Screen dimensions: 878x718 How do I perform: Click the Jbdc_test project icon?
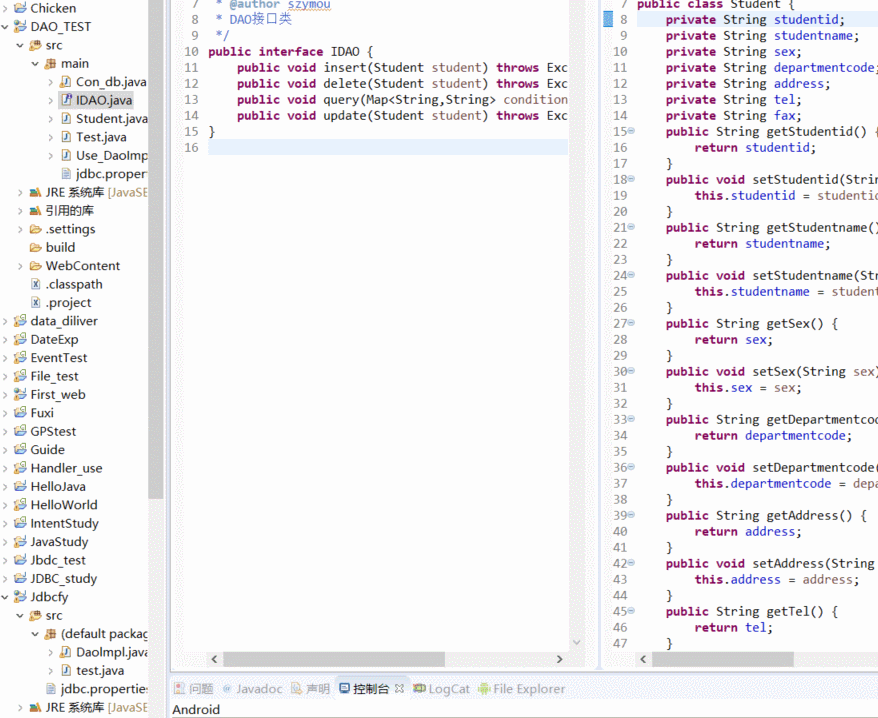(20, 560)
